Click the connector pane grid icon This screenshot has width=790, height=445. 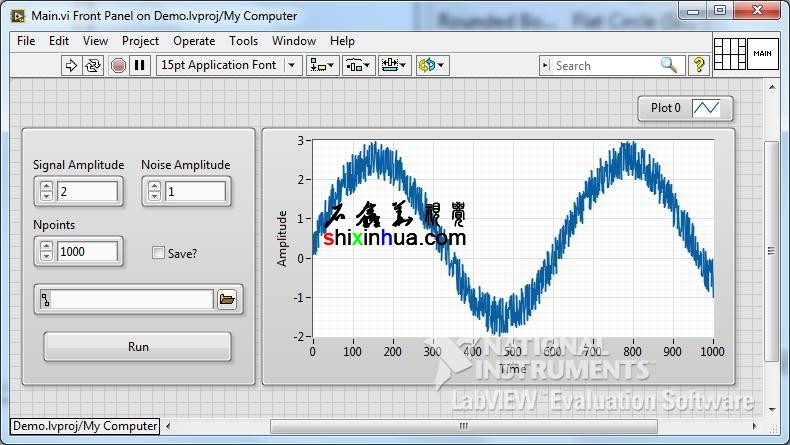(x=729, y=53)
